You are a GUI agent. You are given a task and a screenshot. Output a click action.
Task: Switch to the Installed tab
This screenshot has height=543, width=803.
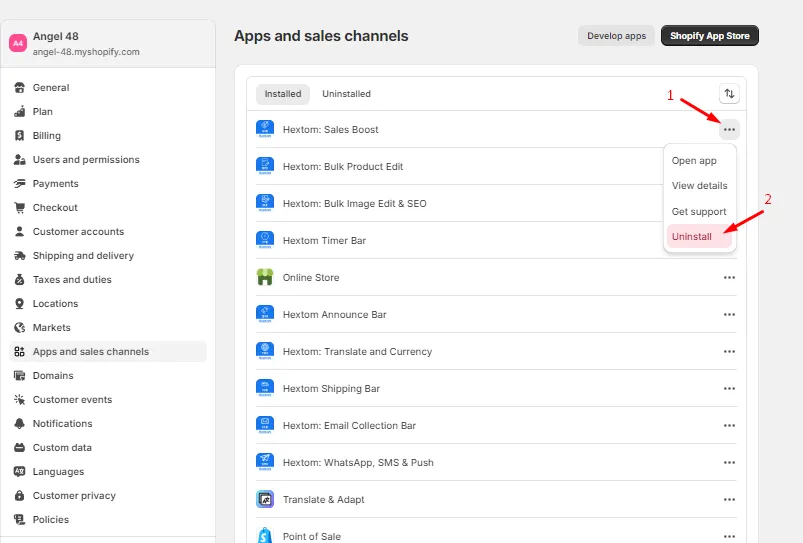283,94
